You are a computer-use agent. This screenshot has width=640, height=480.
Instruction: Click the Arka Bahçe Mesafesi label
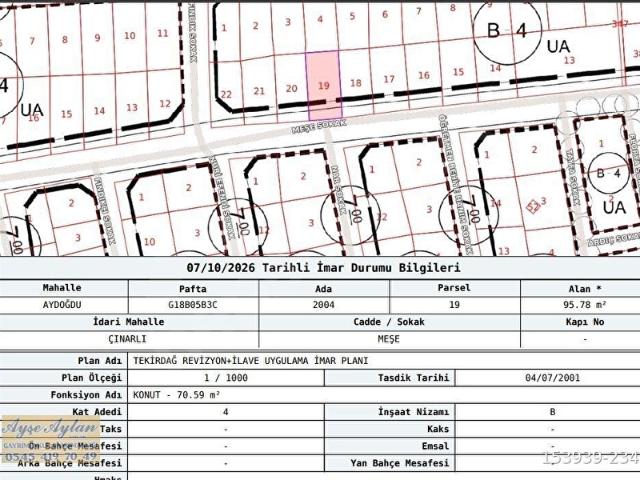tap(70, 463)
